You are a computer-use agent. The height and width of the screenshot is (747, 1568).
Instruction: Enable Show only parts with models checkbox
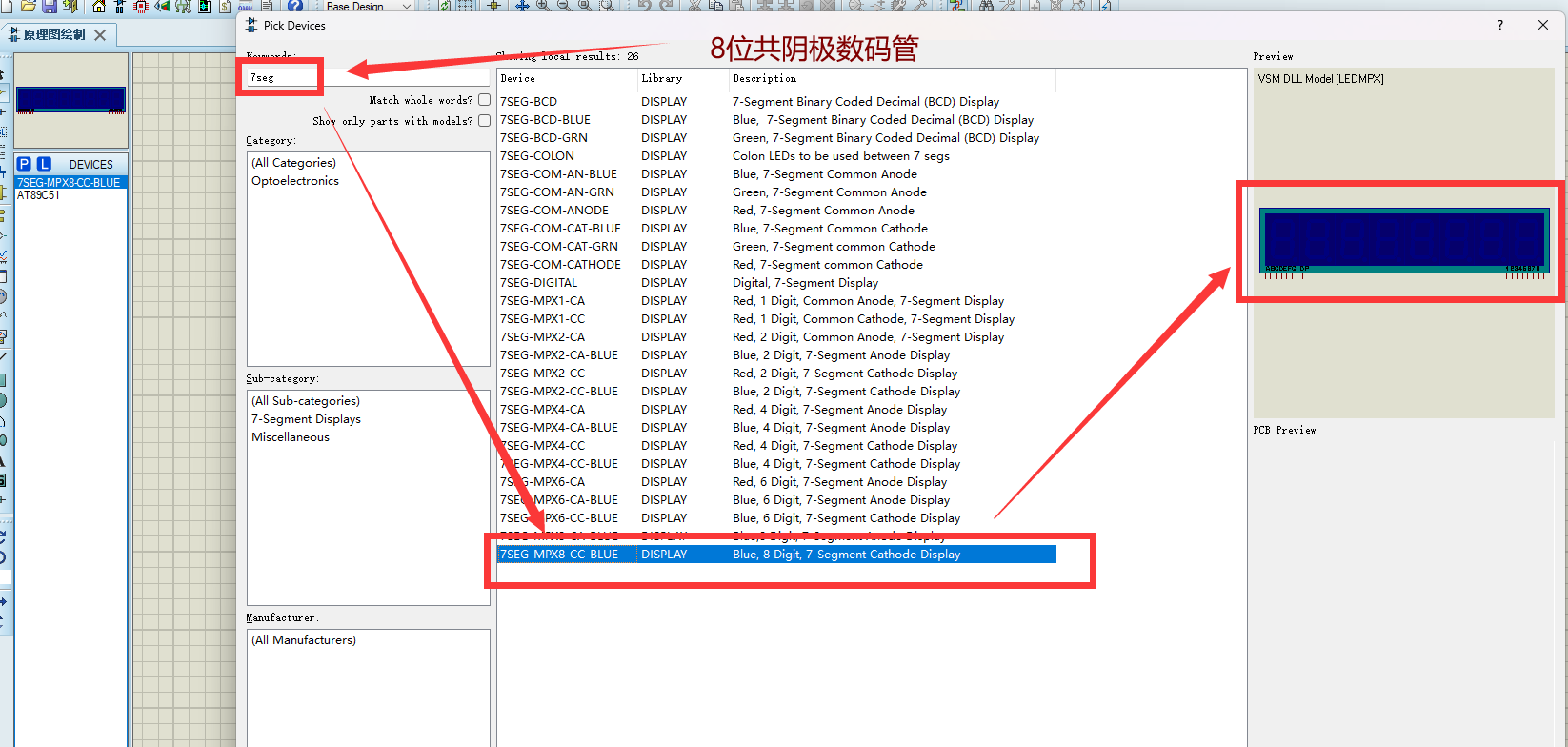[484, 121]
